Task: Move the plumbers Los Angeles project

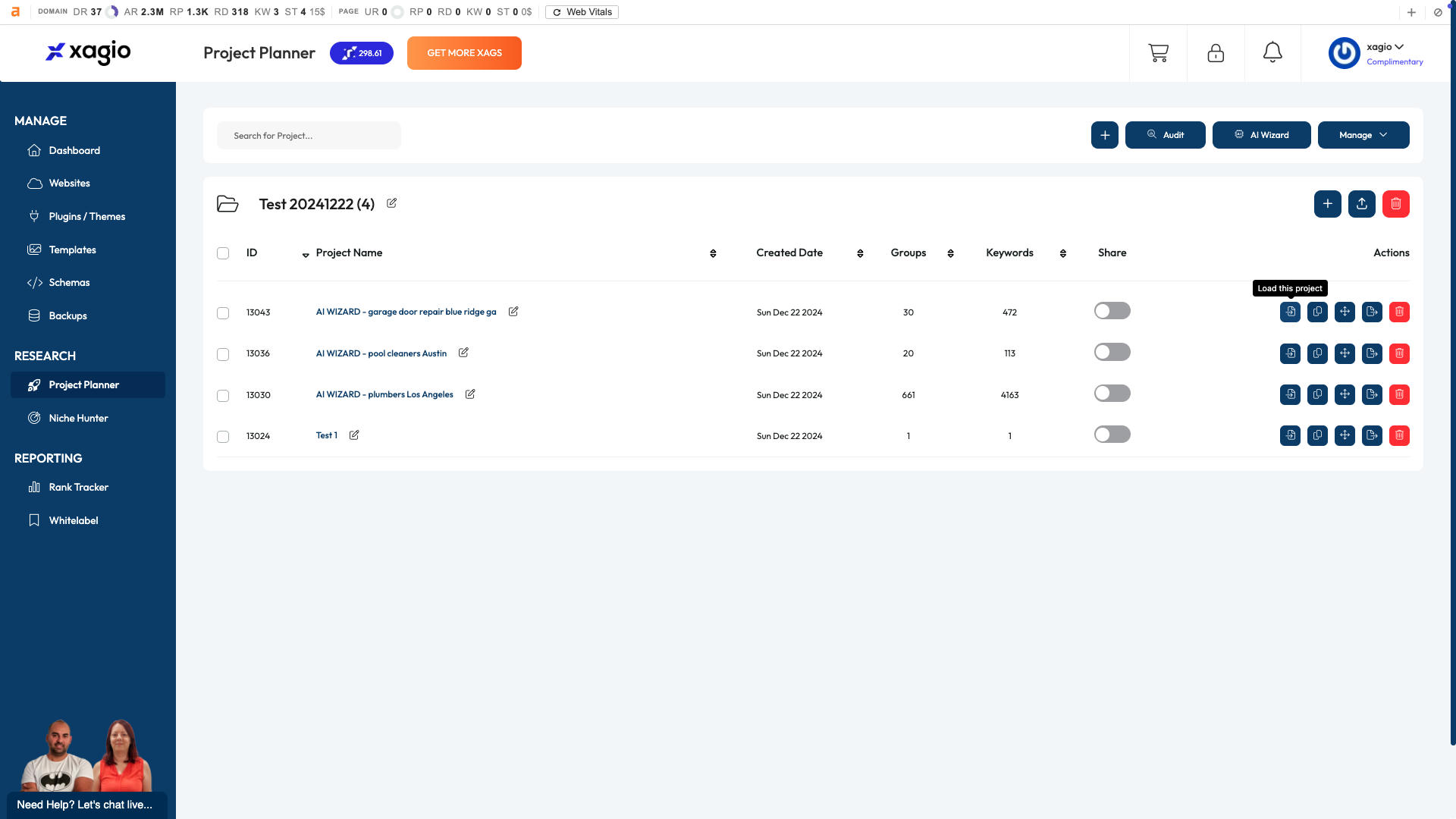Action: pyautogui.click(x=1345, y=394)
